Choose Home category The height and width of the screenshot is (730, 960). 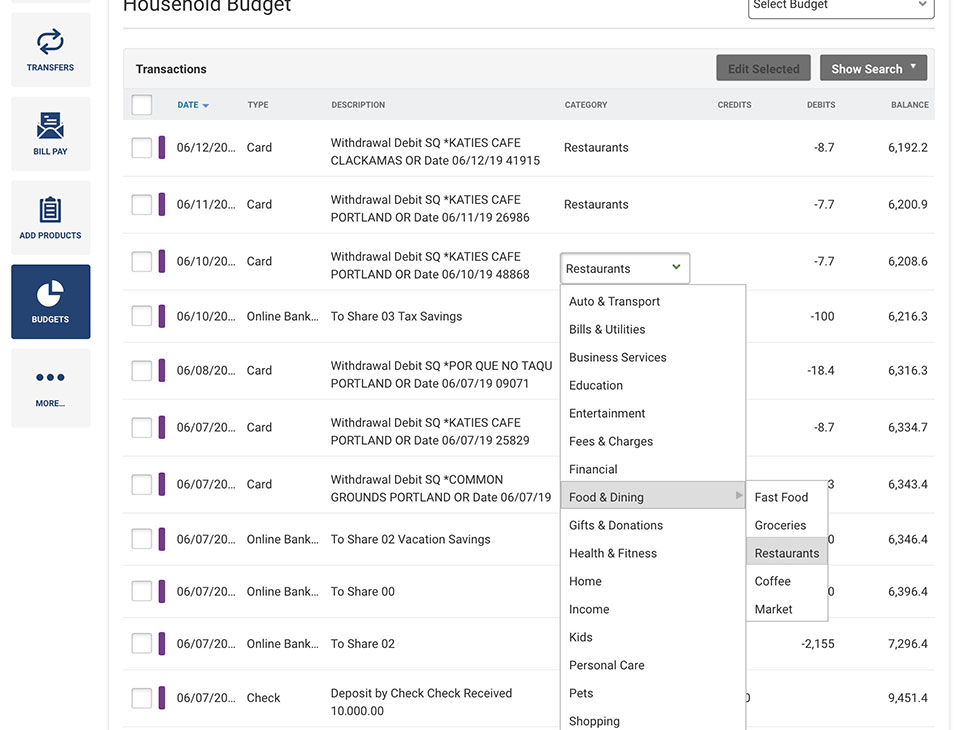point(653,582)
